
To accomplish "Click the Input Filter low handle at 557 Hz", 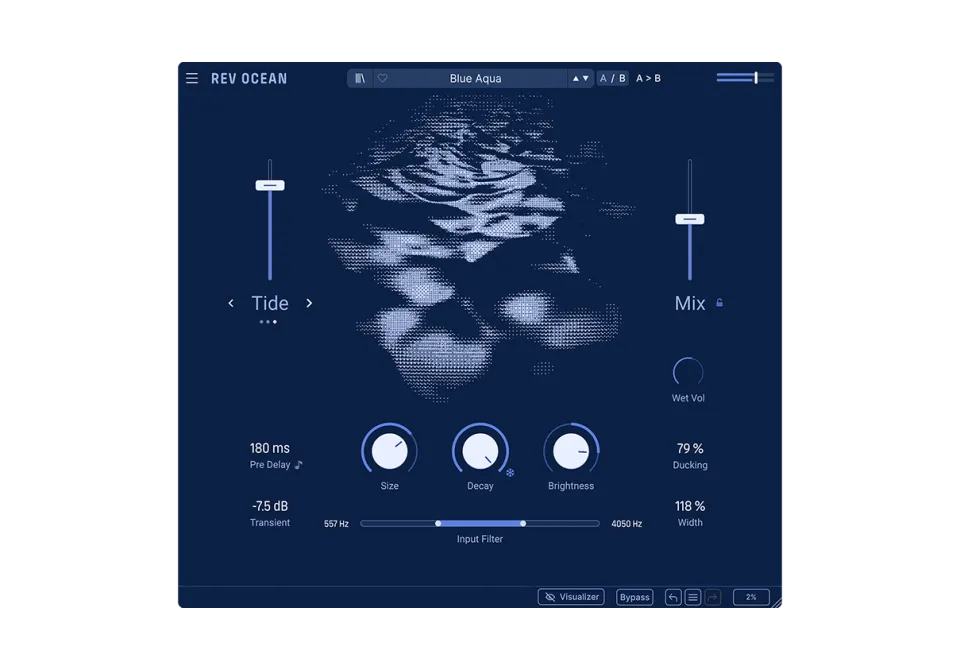I will click(438, 524).
